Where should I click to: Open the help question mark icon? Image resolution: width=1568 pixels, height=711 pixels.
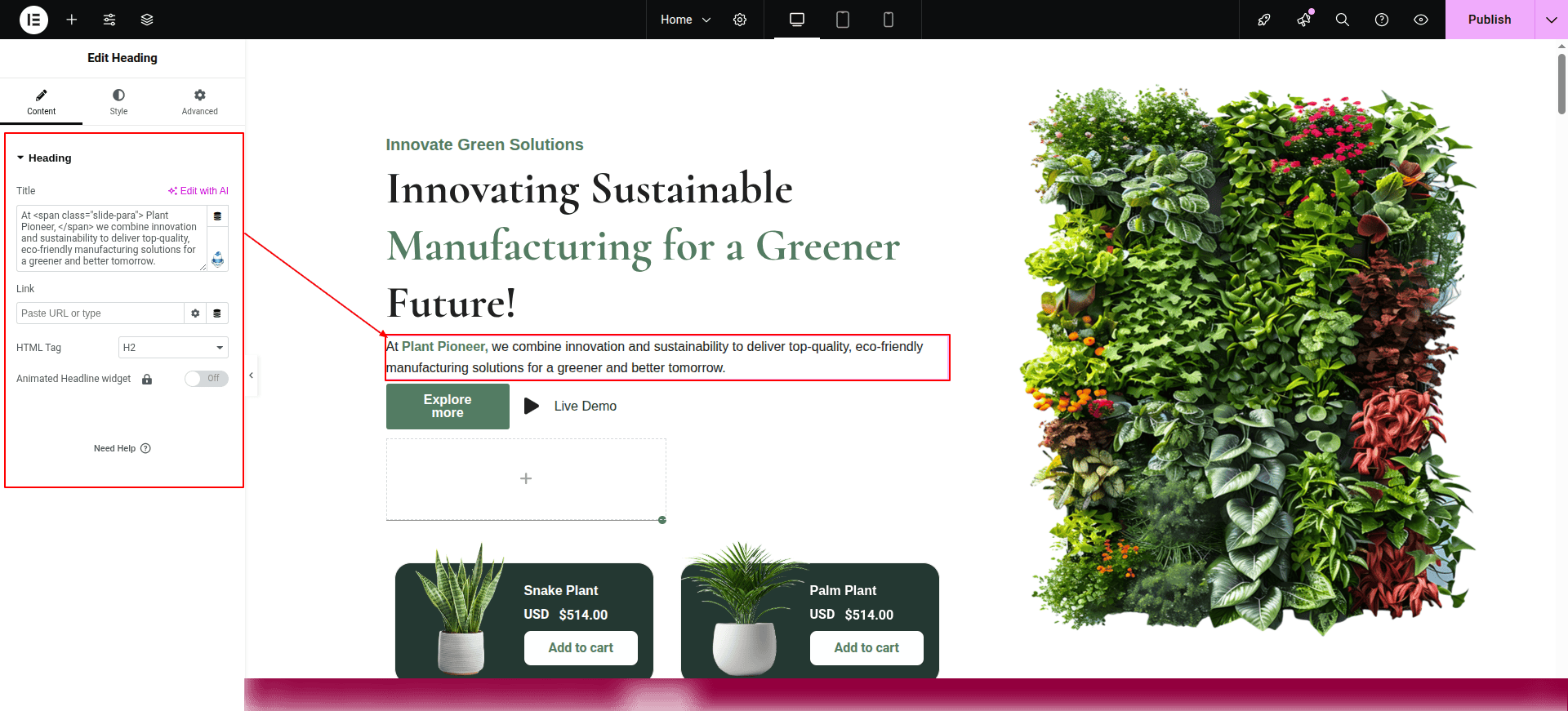(1382, 20)
